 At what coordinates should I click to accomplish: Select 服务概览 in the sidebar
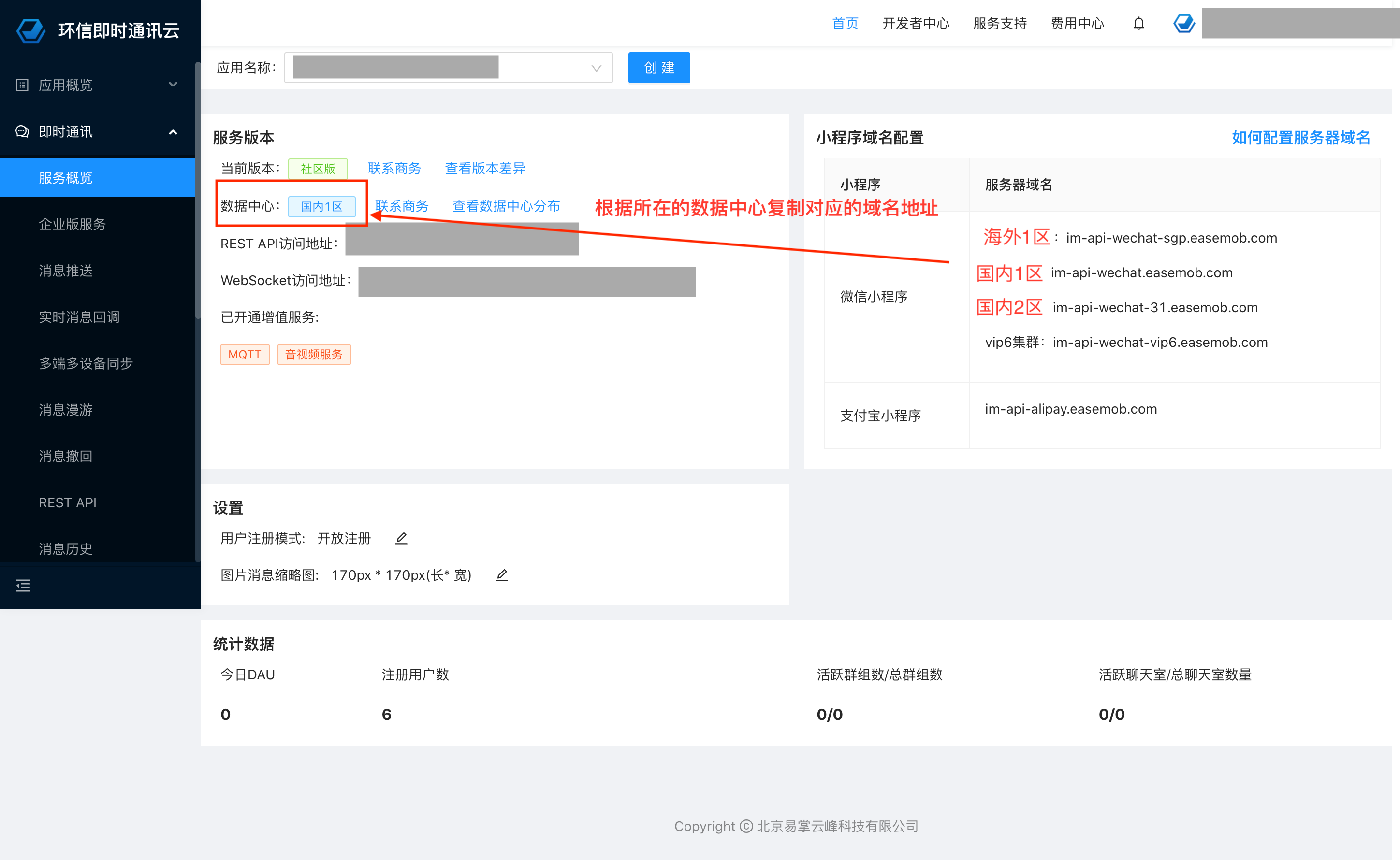(x=97, y=178)
